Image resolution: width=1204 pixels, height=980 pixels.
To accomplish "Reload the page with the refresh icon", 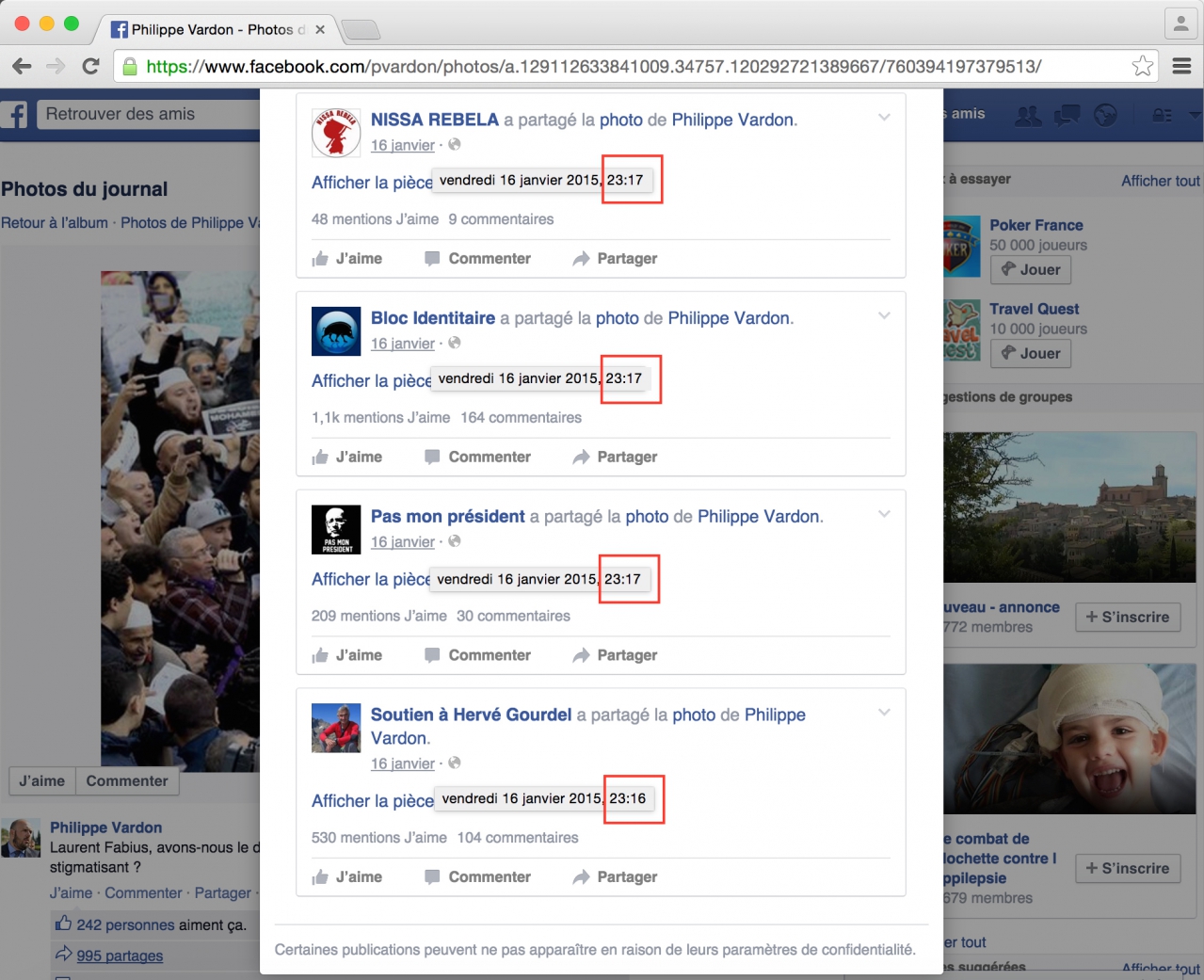I will 90,66.
